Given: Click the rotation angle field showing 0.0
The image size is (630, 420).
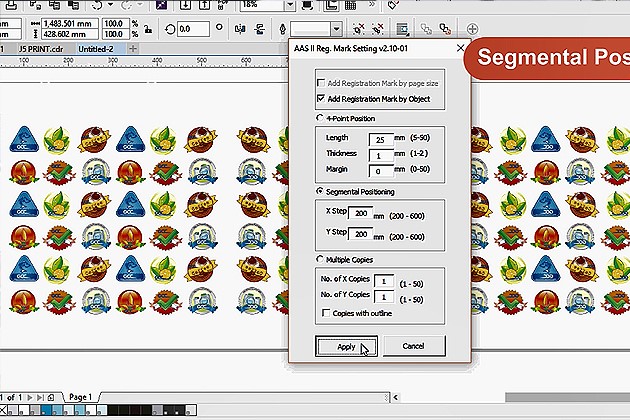Looking at the screenshot, I should [x=193, y=29].
